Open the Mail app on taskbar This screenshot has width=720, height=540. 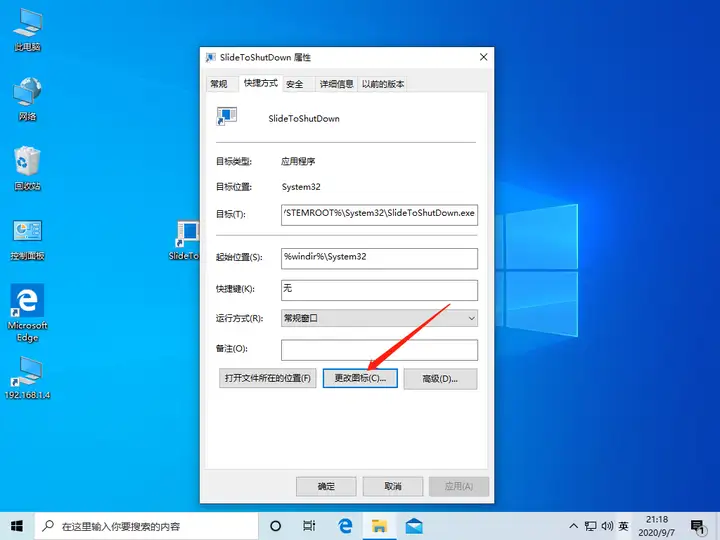414,526
